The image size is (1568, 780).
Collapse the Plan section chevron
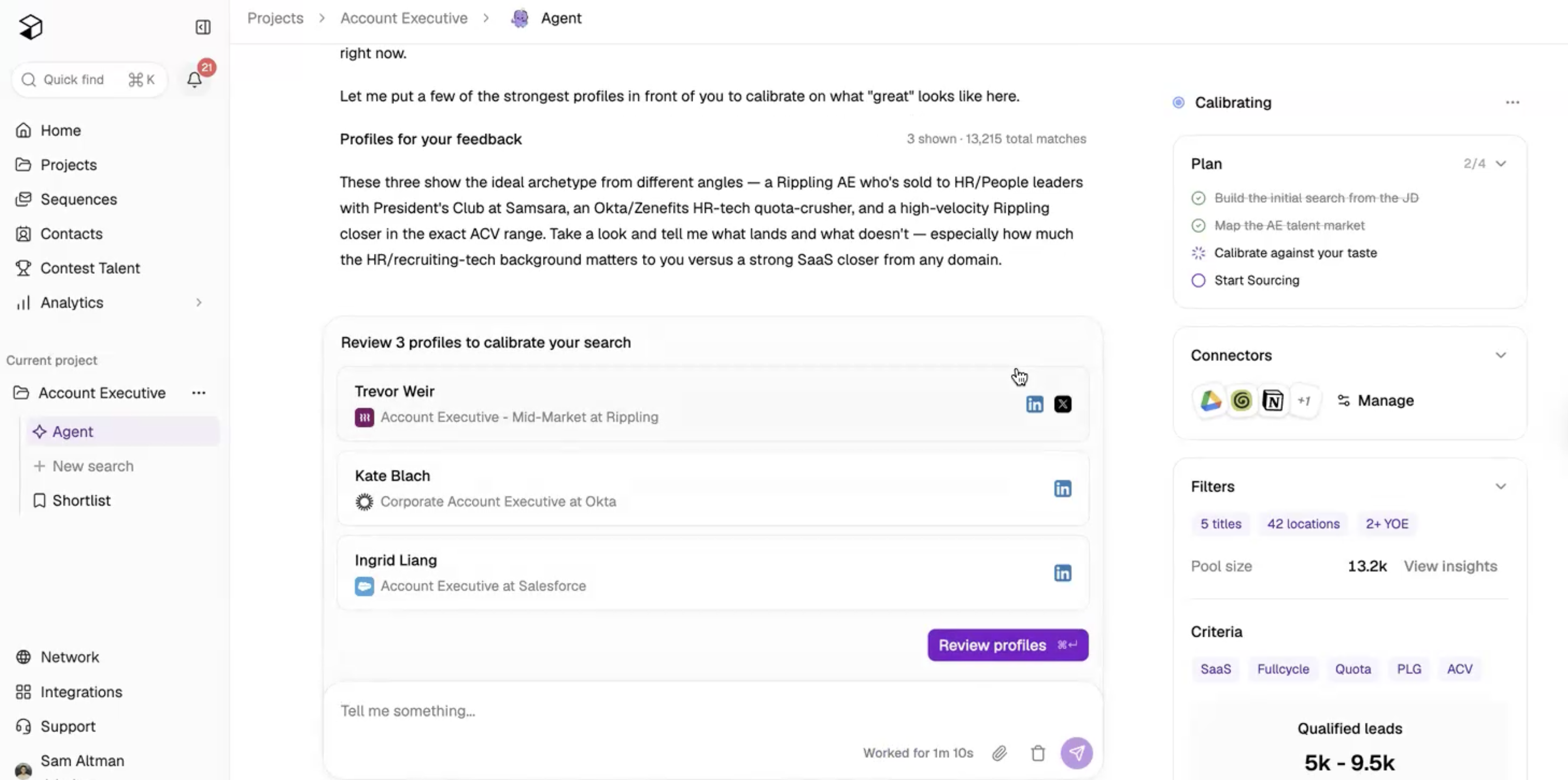click(x=1501, y=164)
